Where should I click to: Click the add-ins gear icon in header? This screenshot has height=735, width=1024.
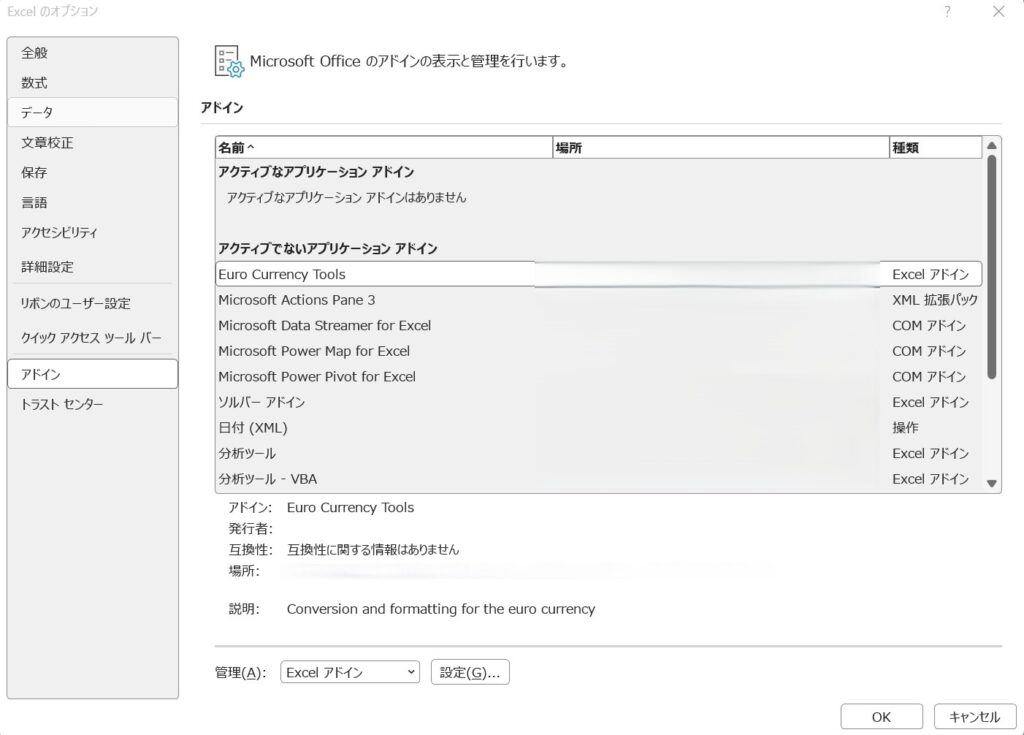tap(229, 61)
